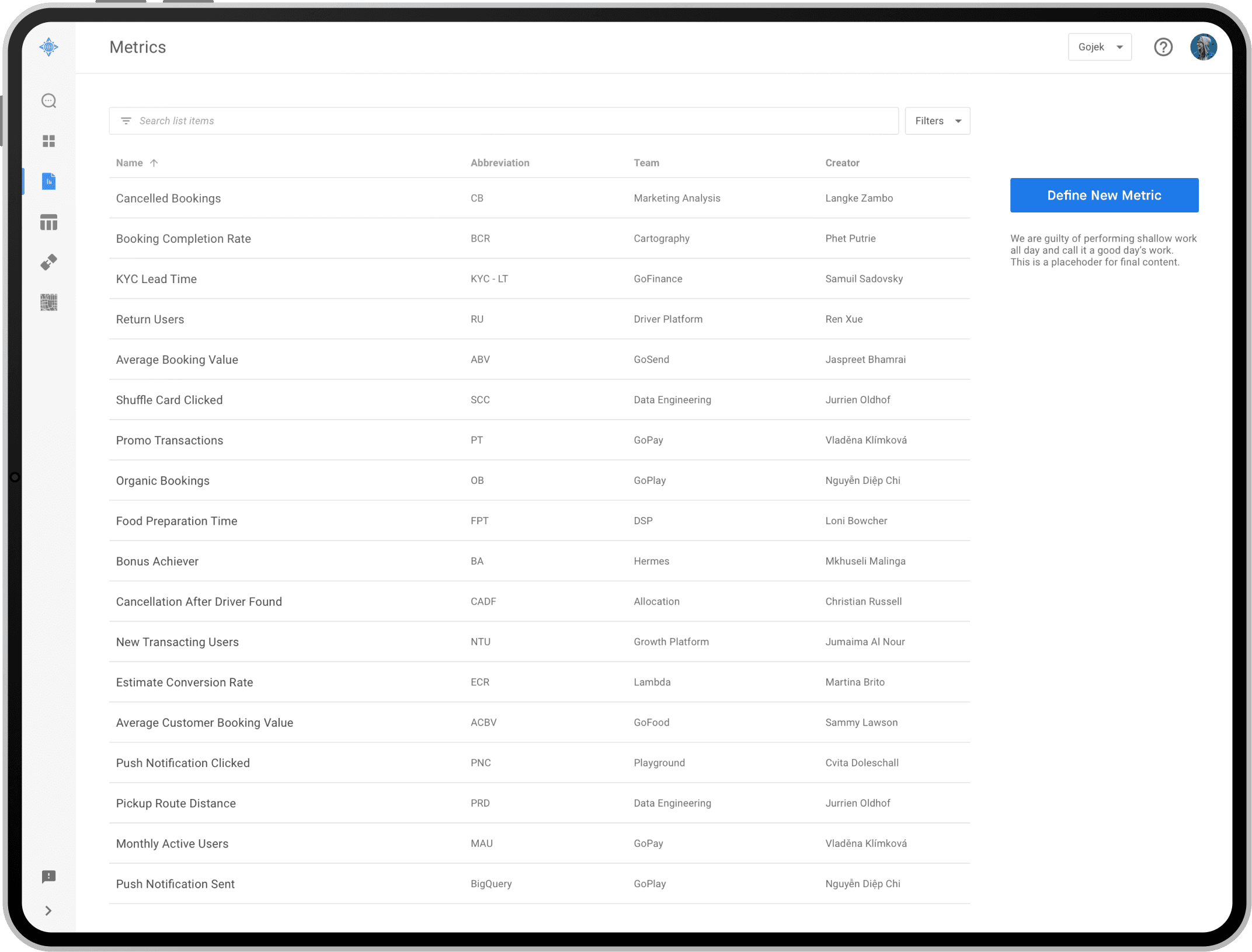The width and height of the screenshot is (1252, 952).
Task: Open the Return Users metric
Action: click(x=149, y=319)
